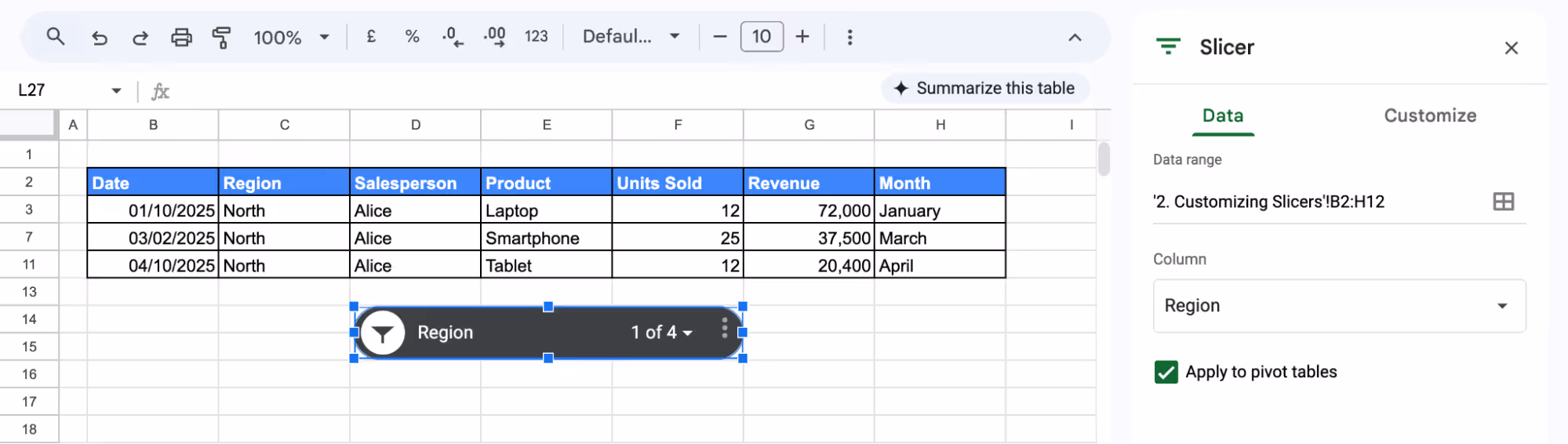Decrease font size with minus button
Image resolution: width=1568 pixels, height=444 pixels.
coord(719,37)
